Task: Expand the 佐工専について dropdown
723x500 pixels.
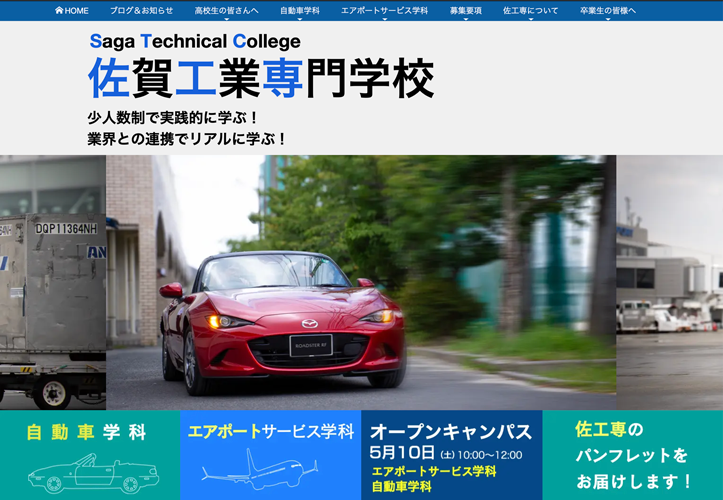Action: coord(530,10)
